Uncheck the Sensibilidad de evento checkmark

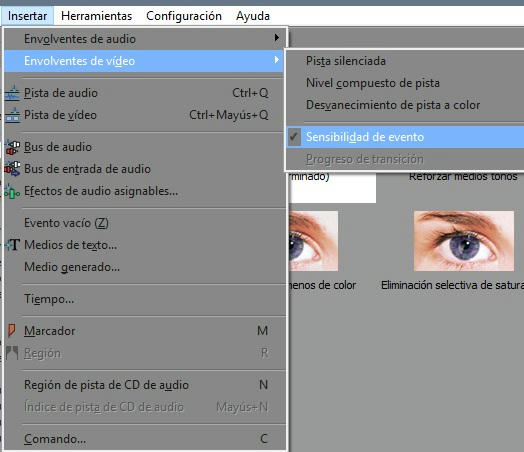click(294, 137)
